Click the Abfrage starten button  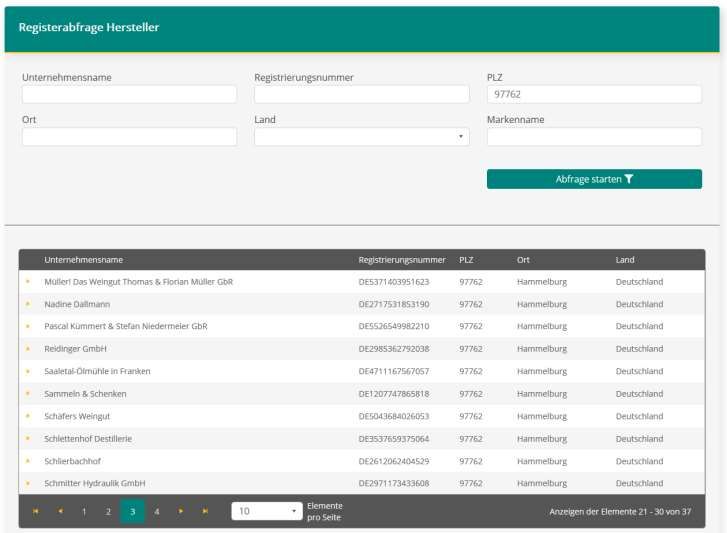pos(594,179)
